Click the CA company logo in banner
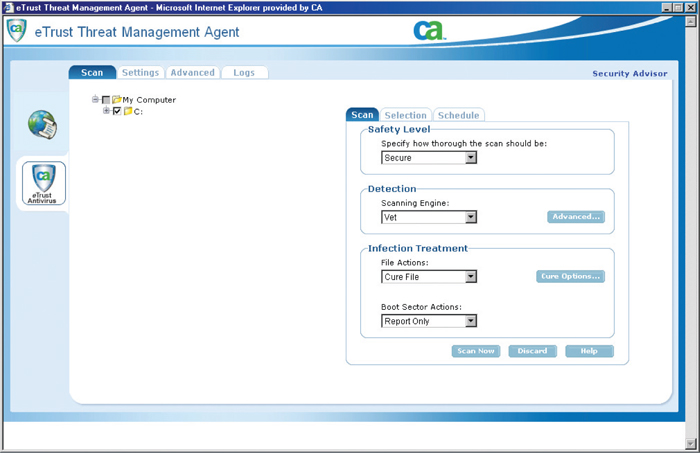 [429, 31]
